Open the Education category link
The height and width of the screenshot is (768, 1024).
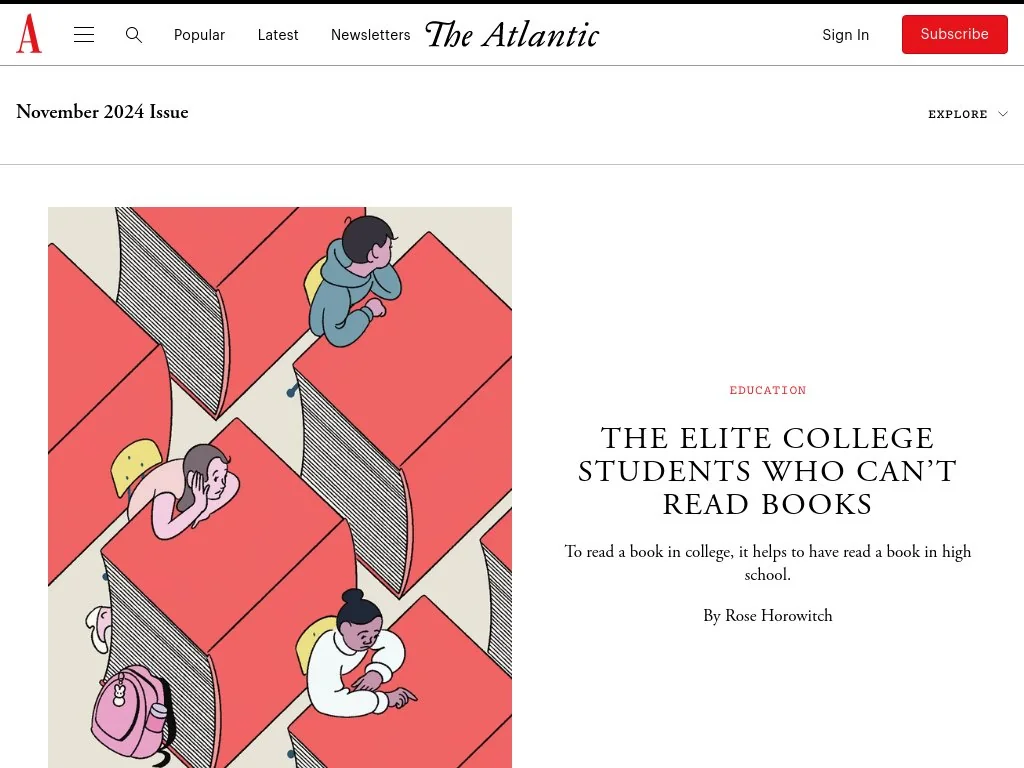point(768,390)
